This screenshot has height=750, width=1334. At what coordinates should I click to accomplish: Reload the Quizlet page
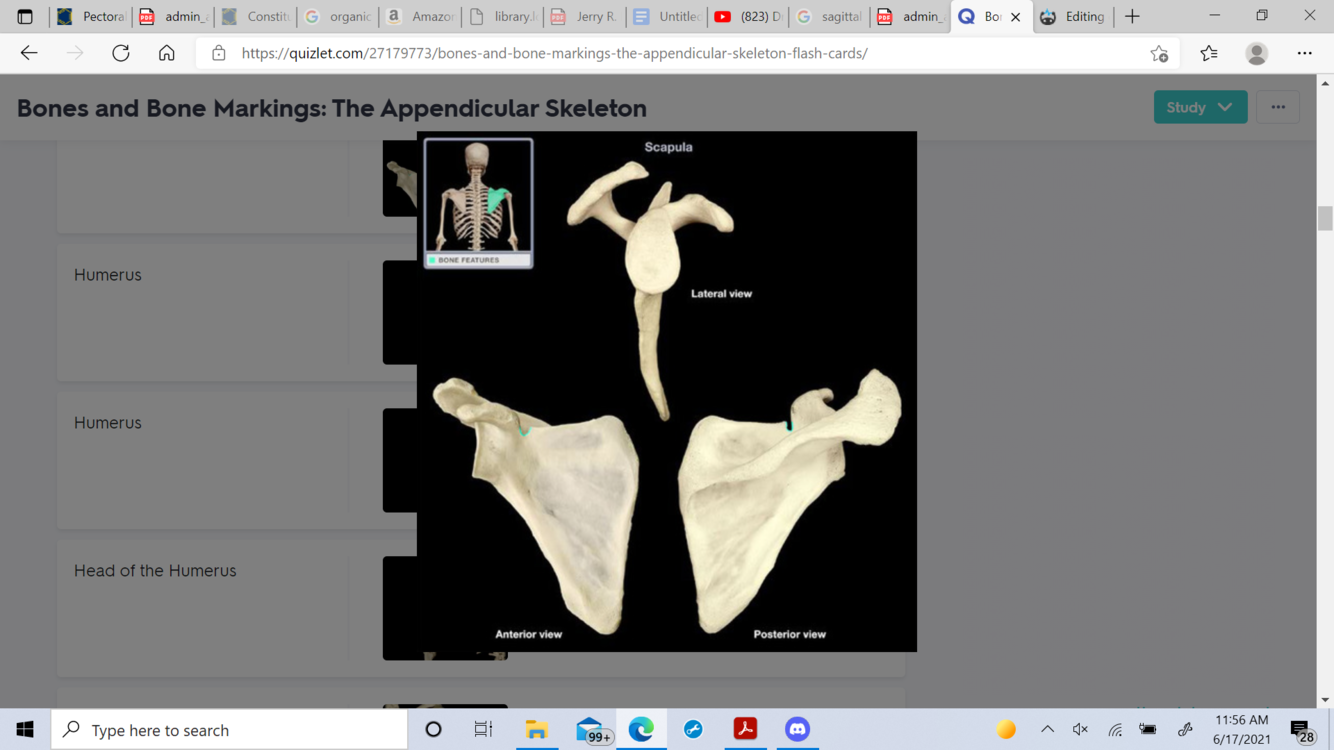(x=121, y=53)
